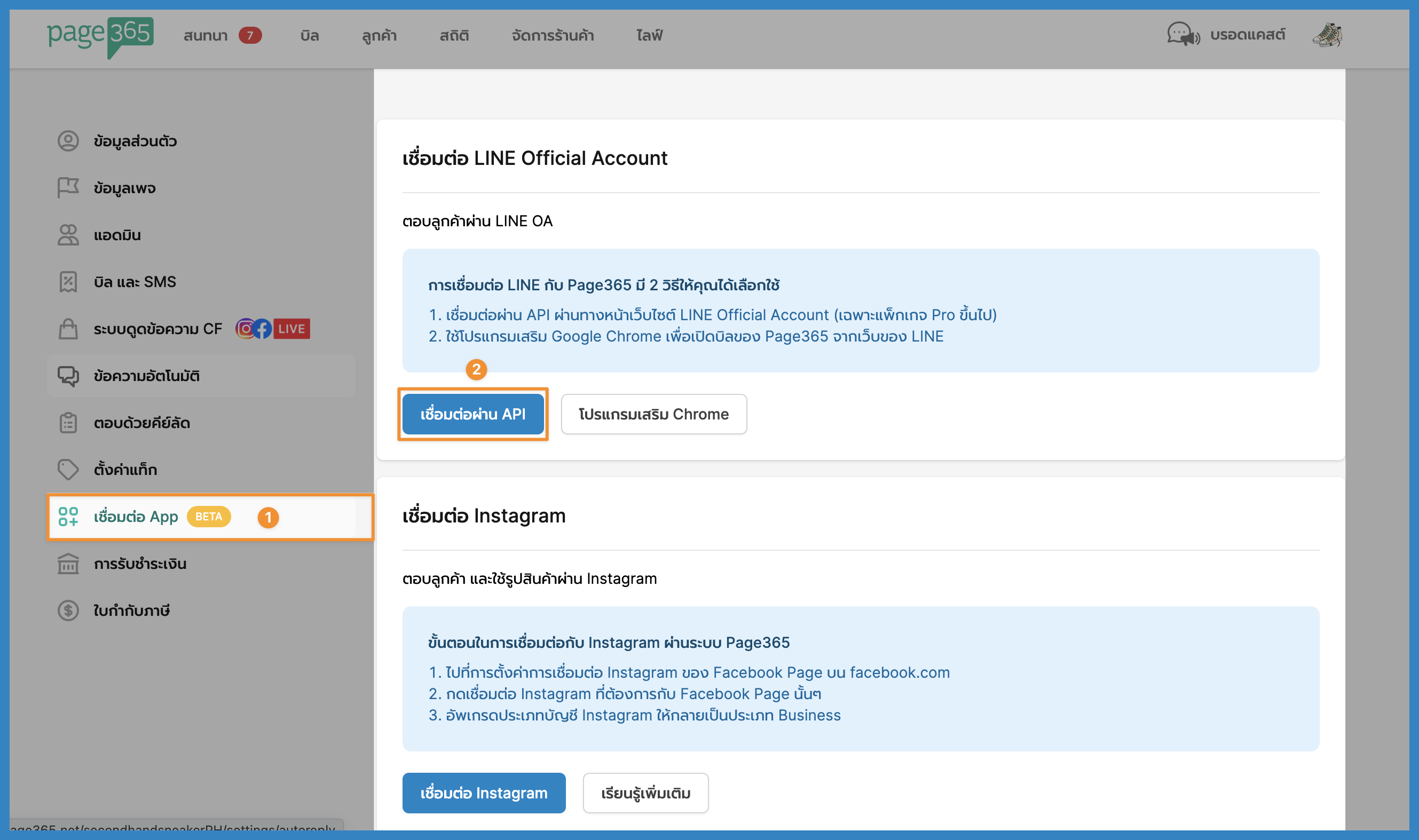Viewport: 1419px width, 840px height.
Task: Click the ตอบลูกค้าผ่าน LINE OA text
Action: tap(477, 221)
